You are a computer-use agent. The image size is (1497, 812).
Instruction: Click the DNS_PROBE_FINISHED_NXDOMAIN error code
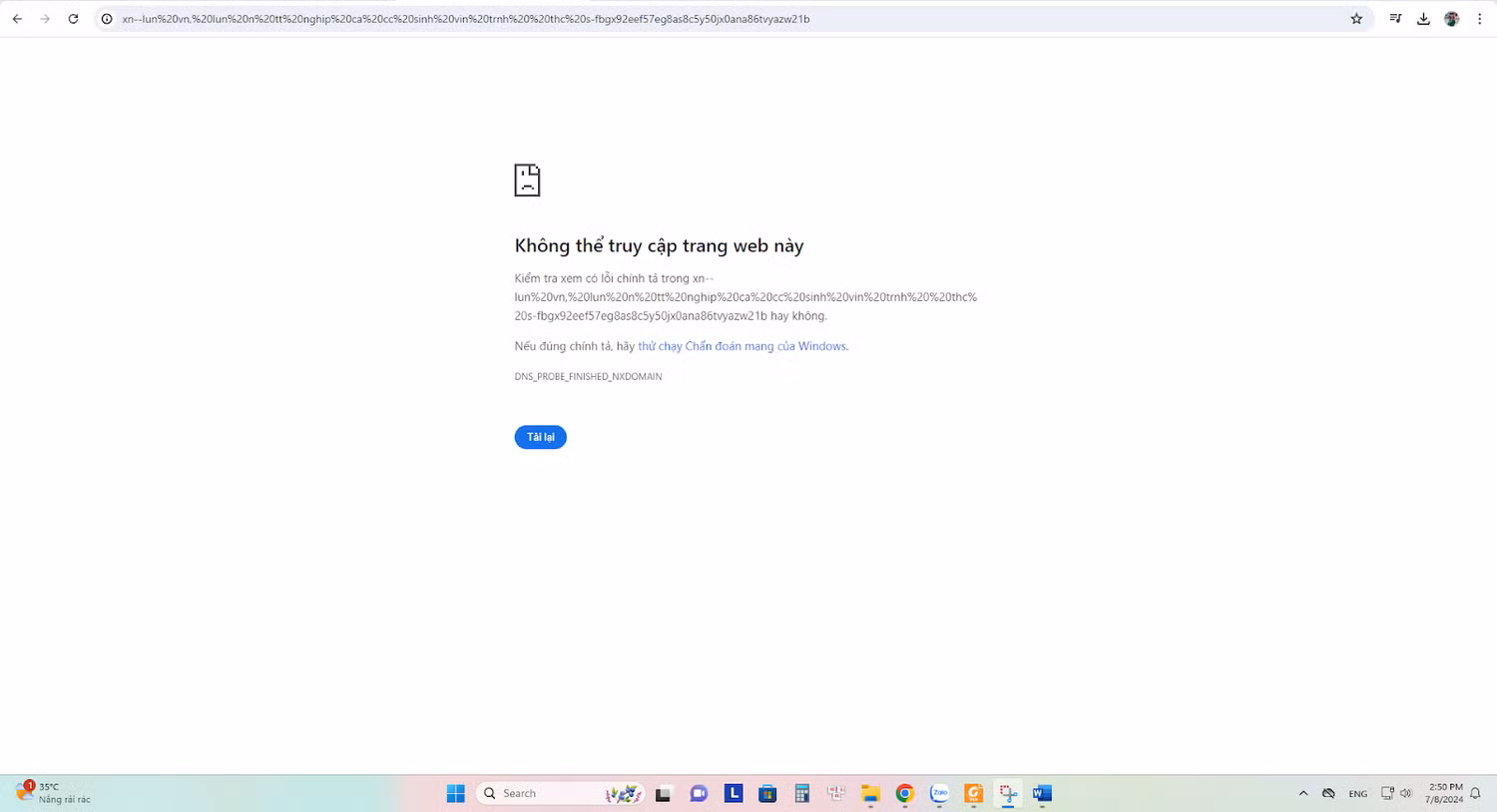pos(588,376)
